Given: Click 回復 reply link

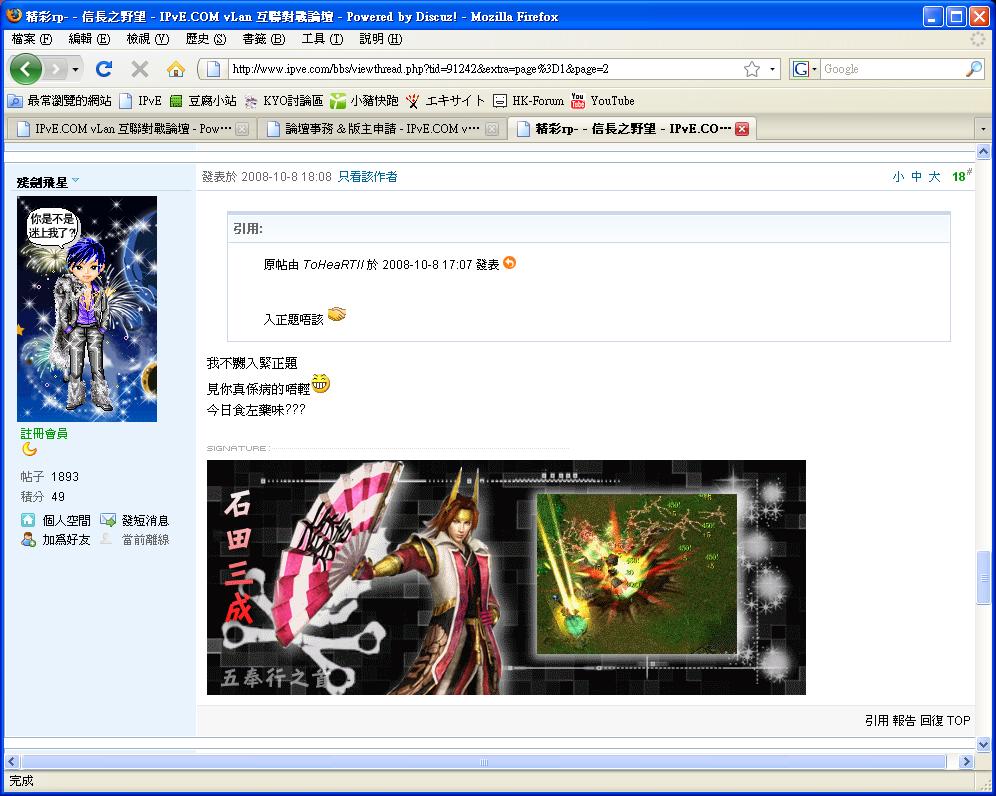Looking at the screenshot, I should coord(932,720).
